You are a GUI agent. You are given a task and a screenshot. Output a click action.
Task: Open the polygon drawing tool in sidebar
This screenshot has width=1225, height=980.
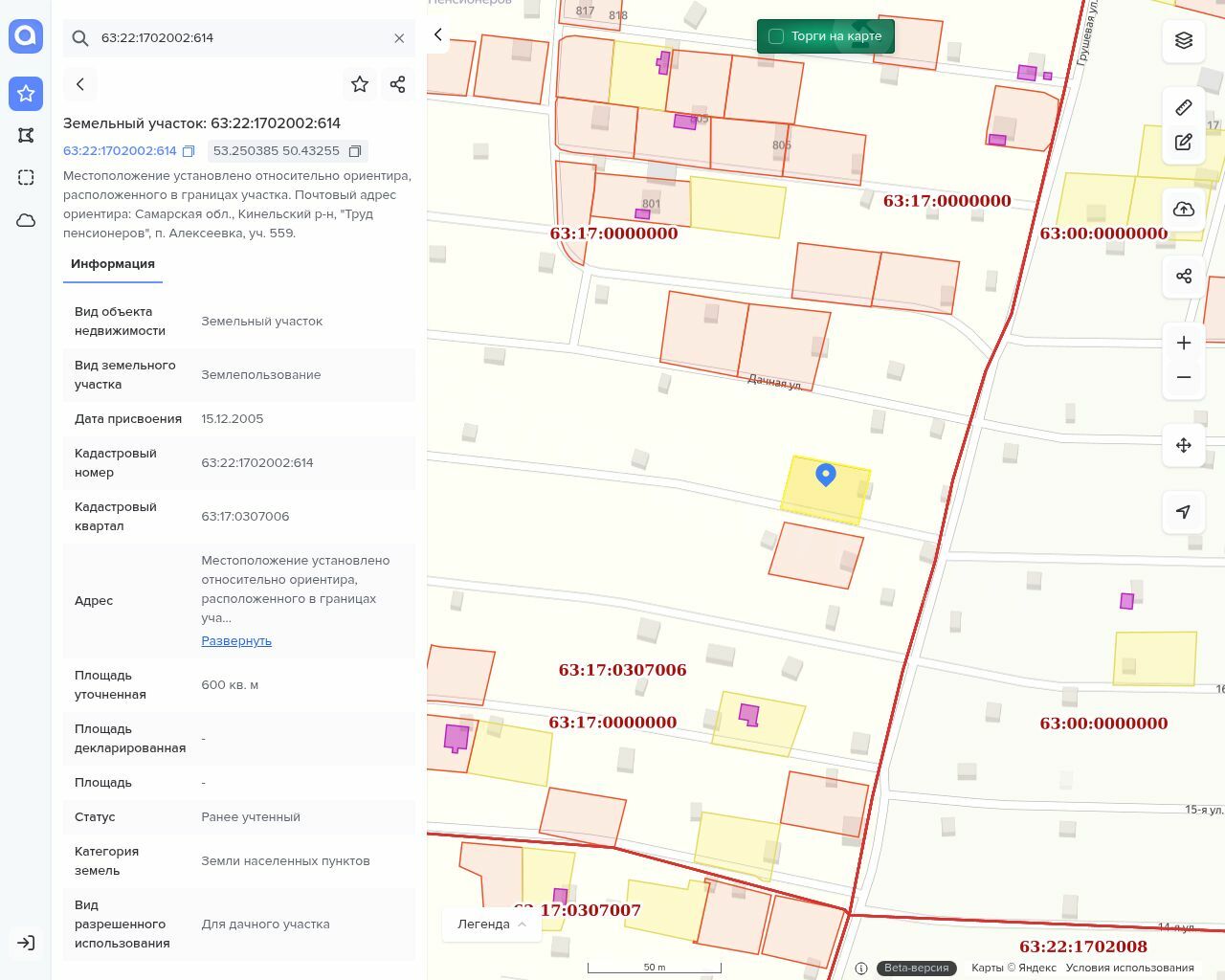click(x=26, y=135)
